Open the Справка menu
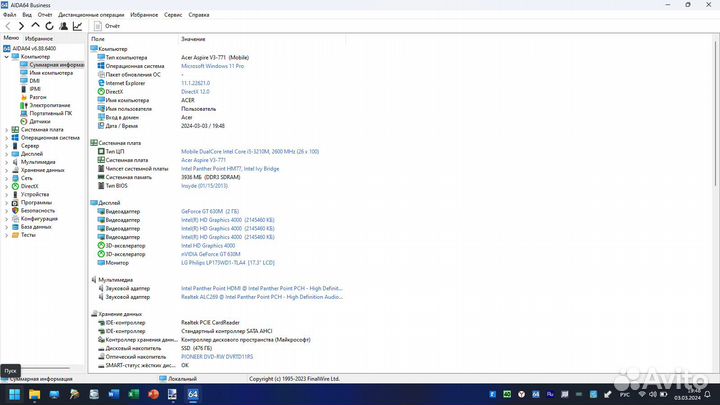Image resolution: width=720 pixels, height=405 pixels. click(199, 15)
